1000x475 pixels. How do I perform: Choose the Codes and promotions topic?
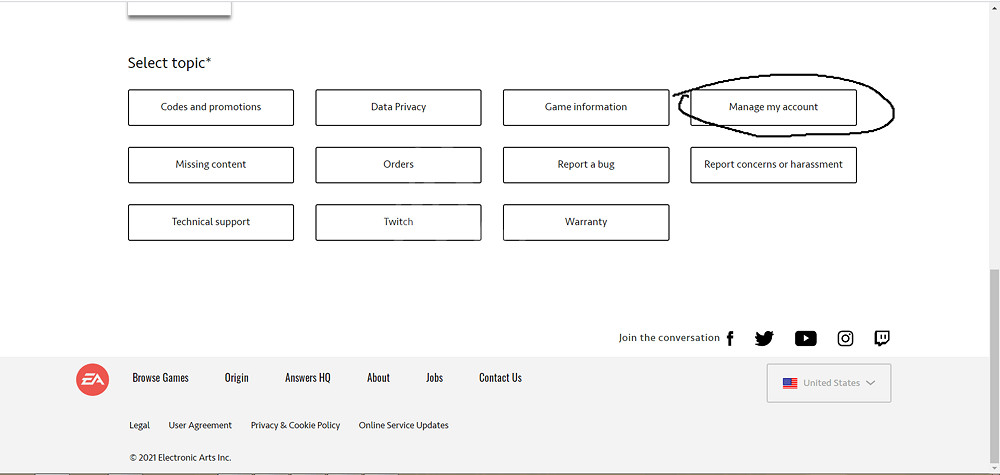point(211,107)
